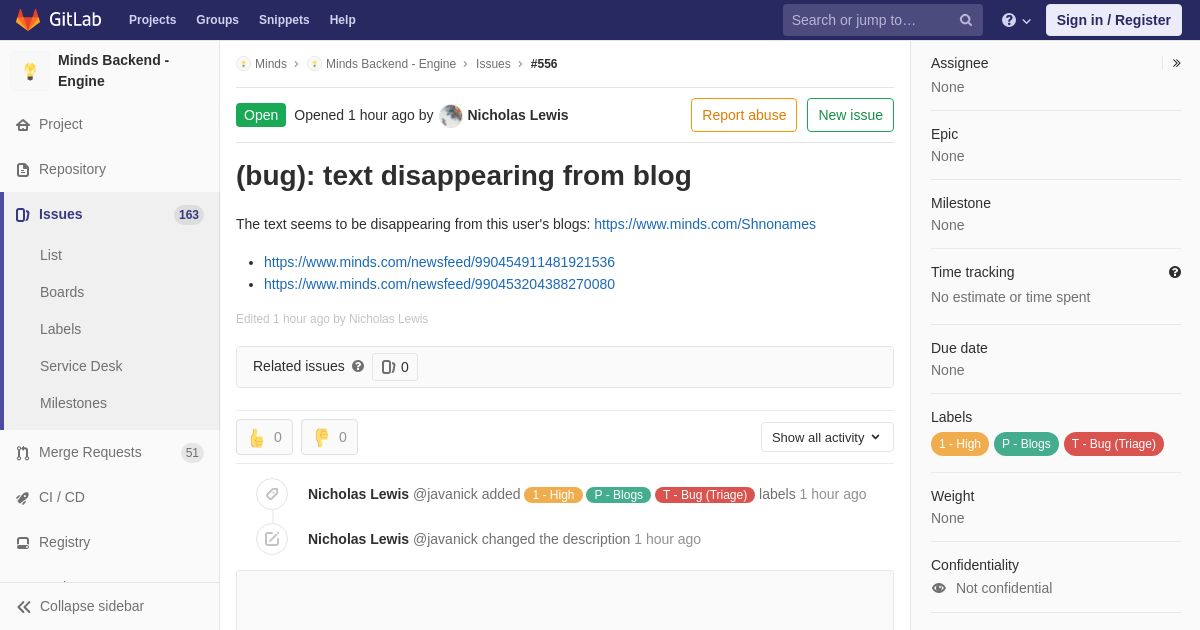Screen dimensions: 1200x630
Task: Select Service Desk under Issues
Action: pos(81,366)
